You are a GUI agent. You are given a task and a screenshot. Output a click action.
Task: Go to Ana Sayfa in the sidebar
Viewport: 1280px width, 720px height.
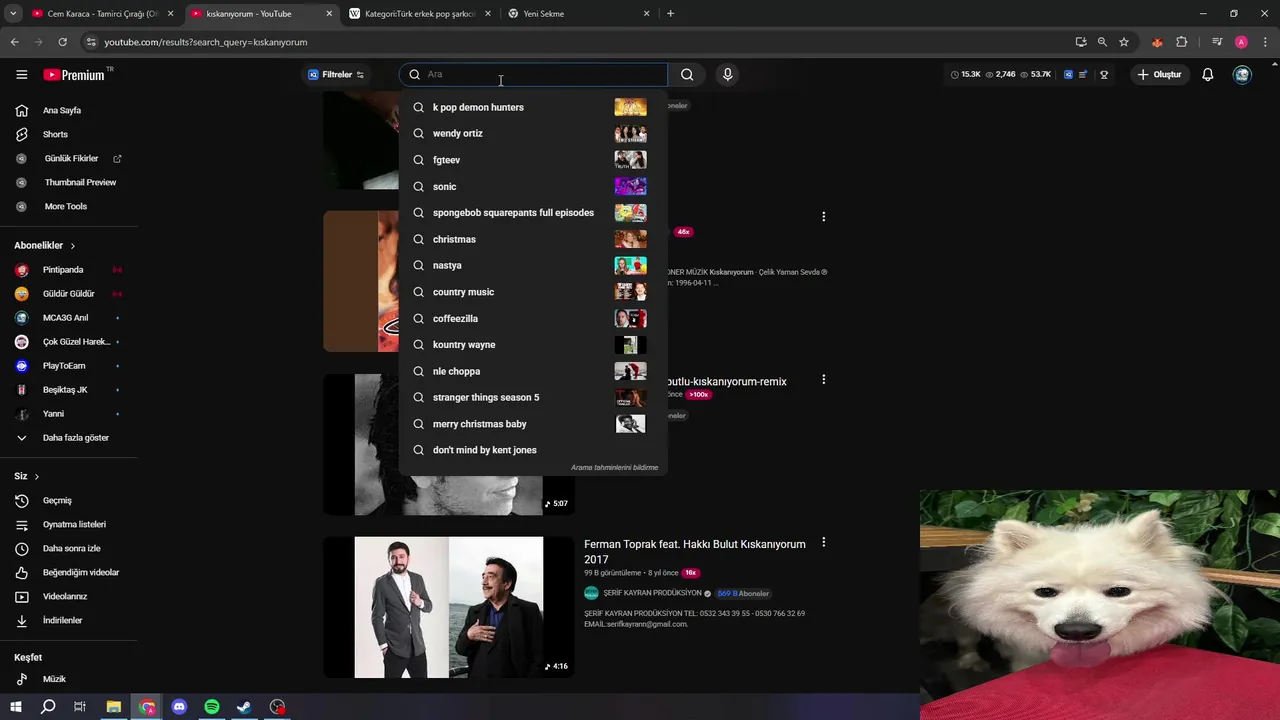tap(61, 110)
